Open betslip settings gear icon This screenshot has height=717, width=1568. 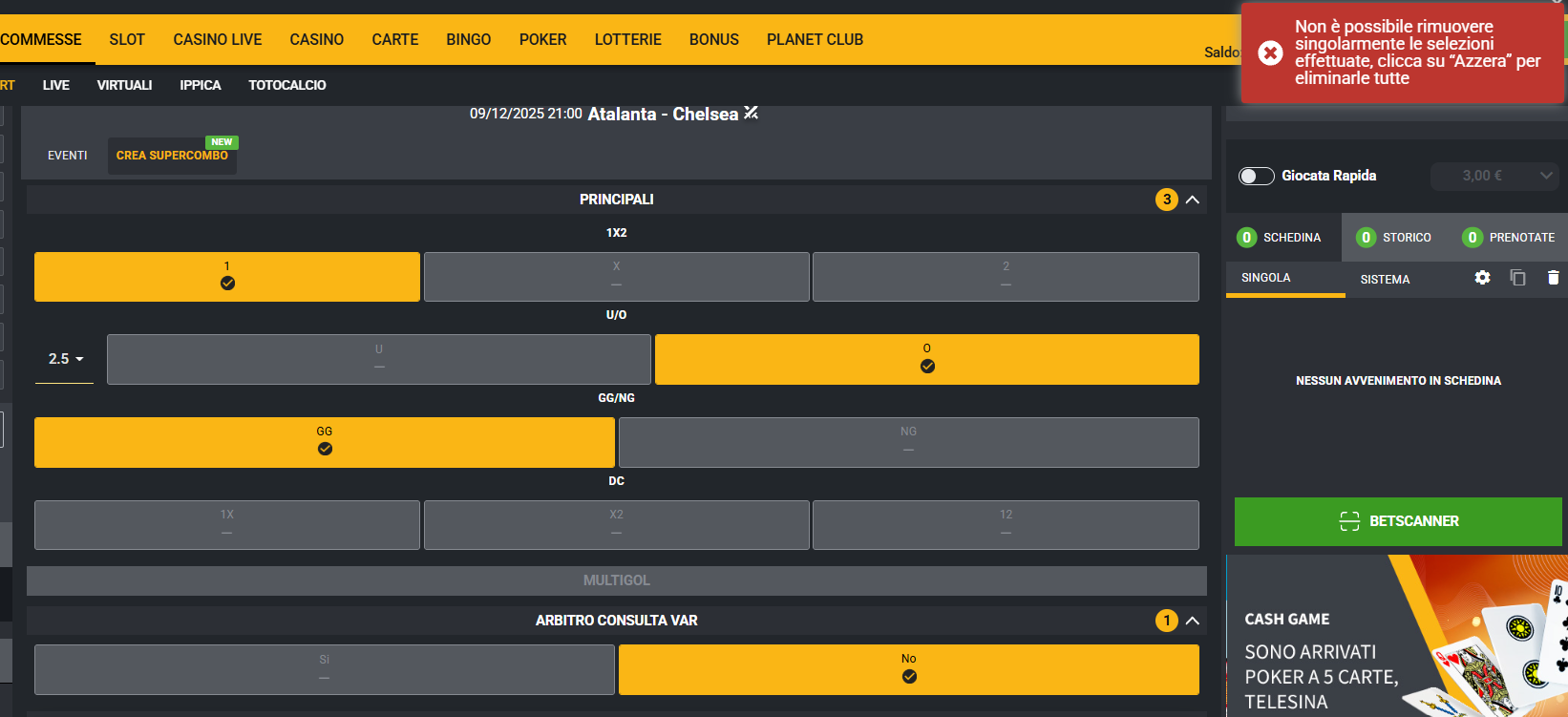[x=1482, y=278]
